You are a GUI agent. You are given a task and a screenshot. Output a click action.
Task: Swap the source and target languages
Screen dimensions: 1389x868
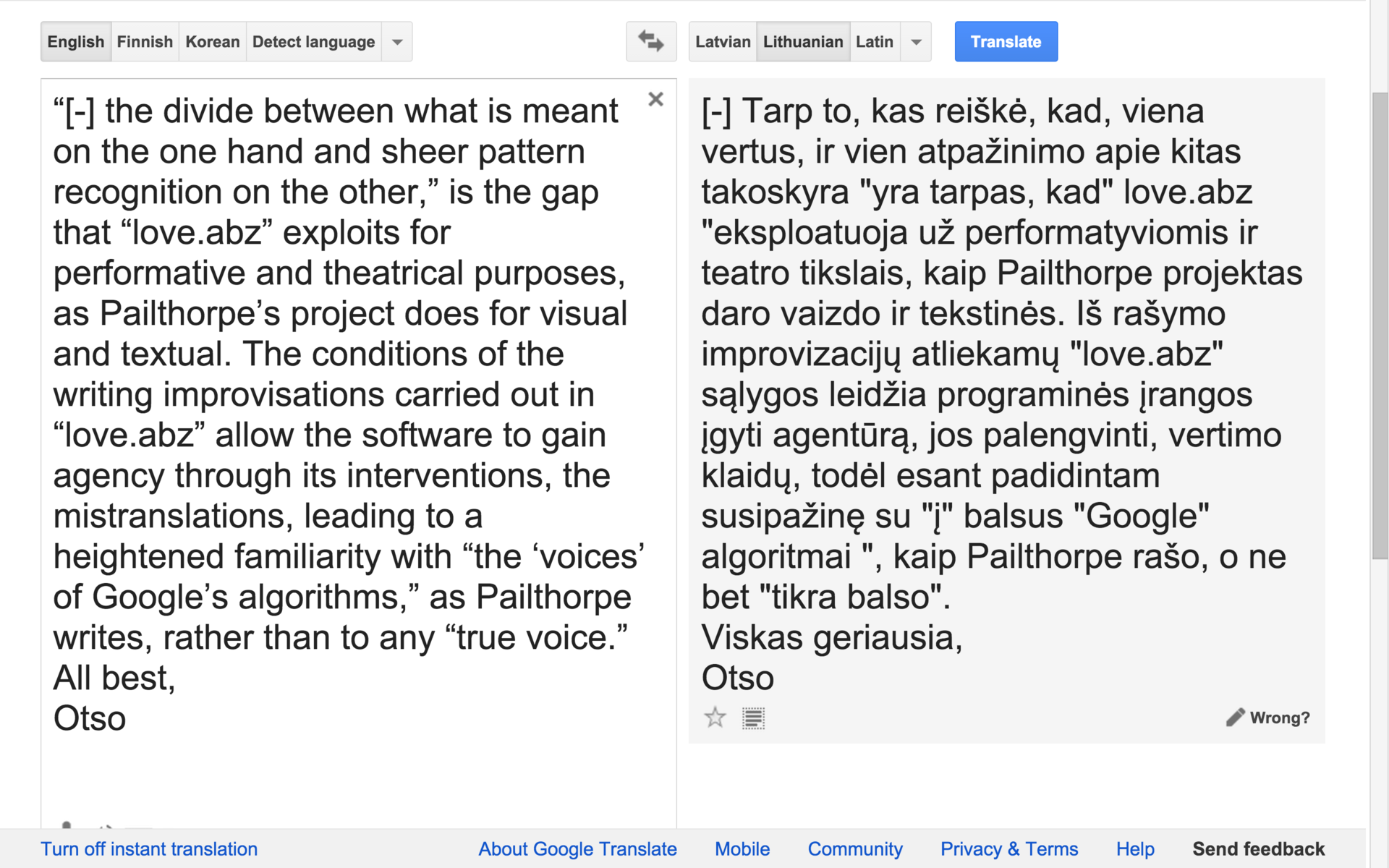click(x=651, y=42)
